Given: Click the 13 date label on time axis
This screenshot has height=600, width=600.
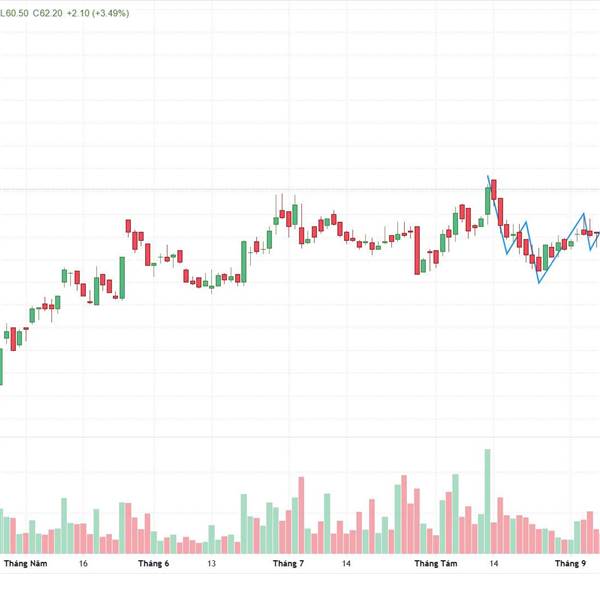Looking at the screenshot, I should point(211,563).
